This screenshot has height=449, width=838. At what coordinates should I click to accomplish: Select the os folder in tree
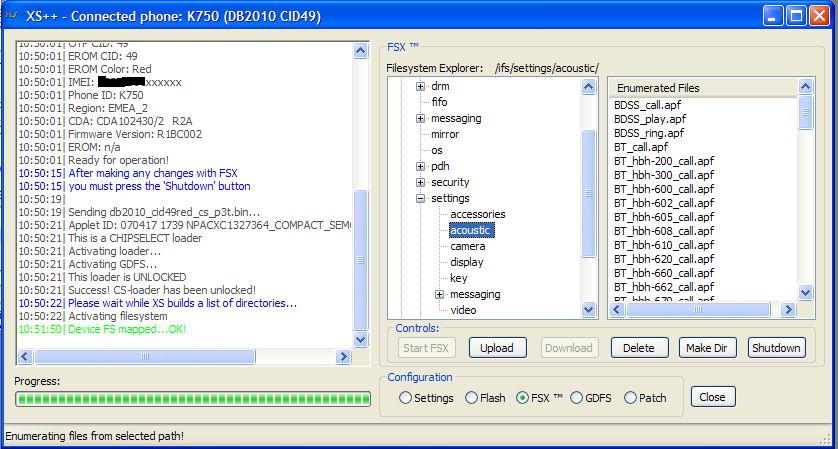(x=437, y=150)
